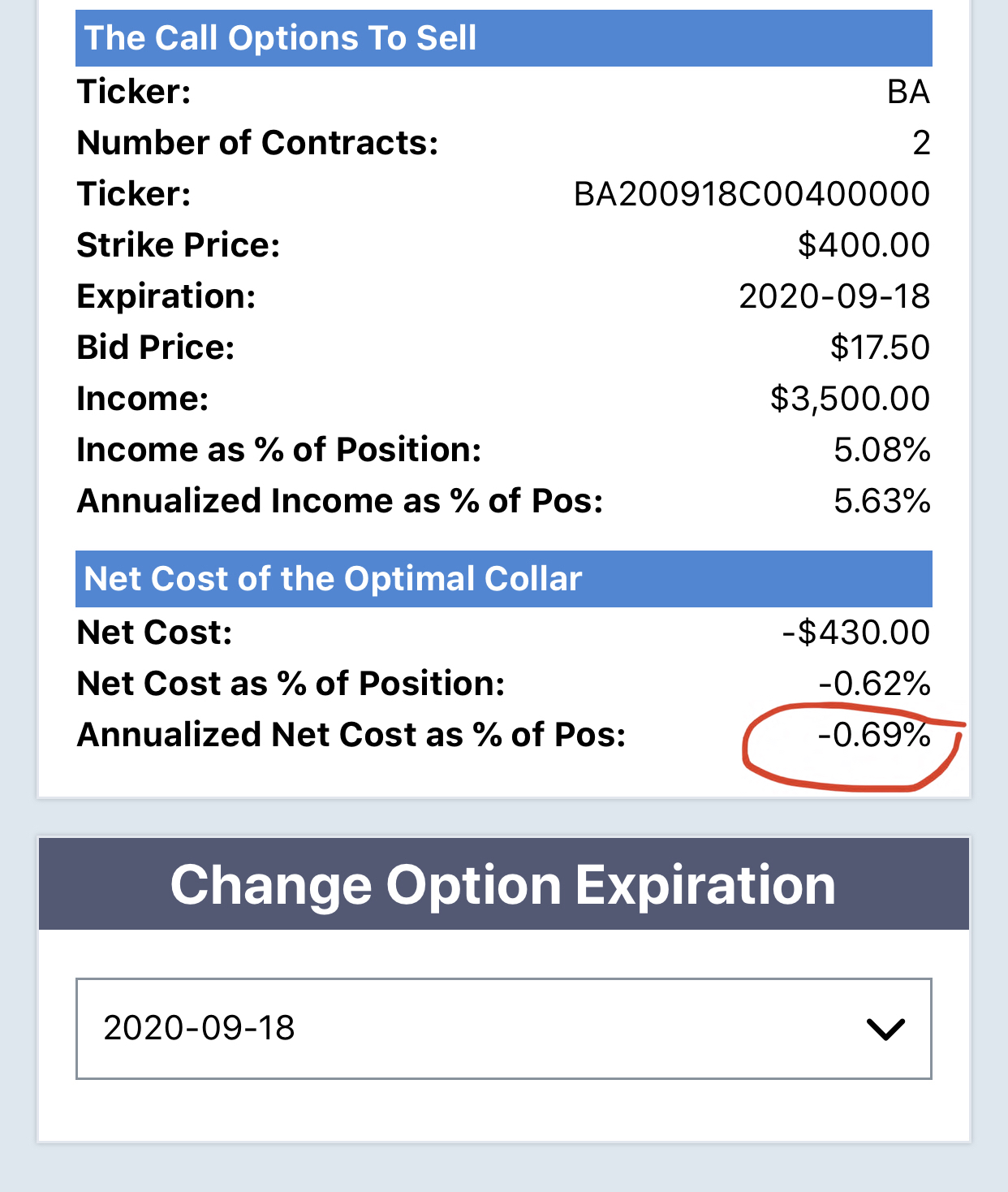
Task: Select the 2020-09-18 expiration date row value
Action: (x=834, y=296)
